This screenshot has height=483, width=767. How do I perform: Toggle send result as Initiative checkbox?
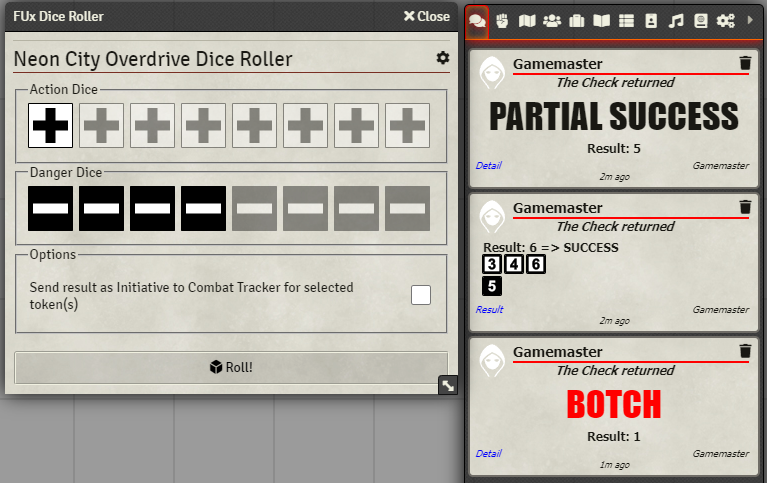[421, 295]
